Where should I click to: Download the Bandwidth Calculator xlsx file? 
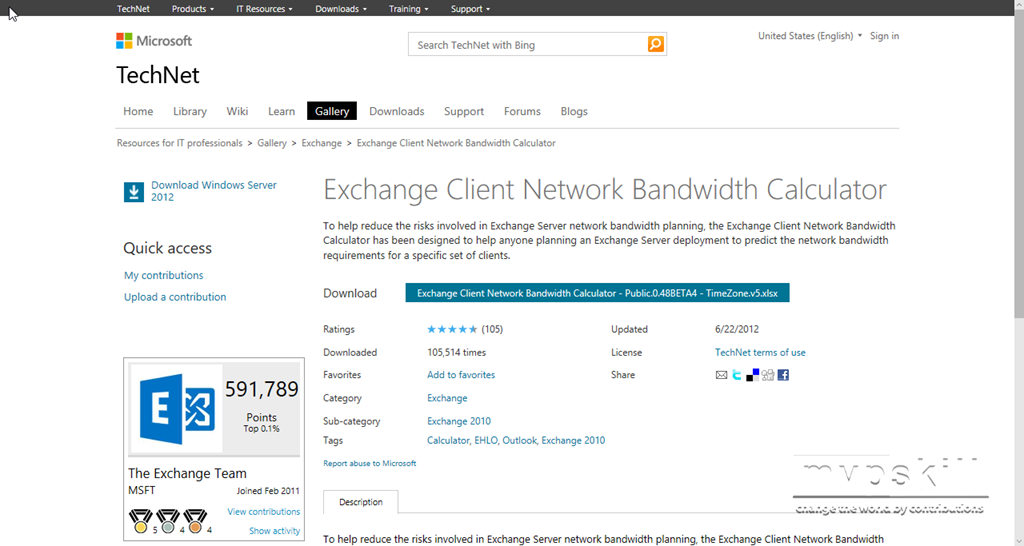tap(597, 293)
